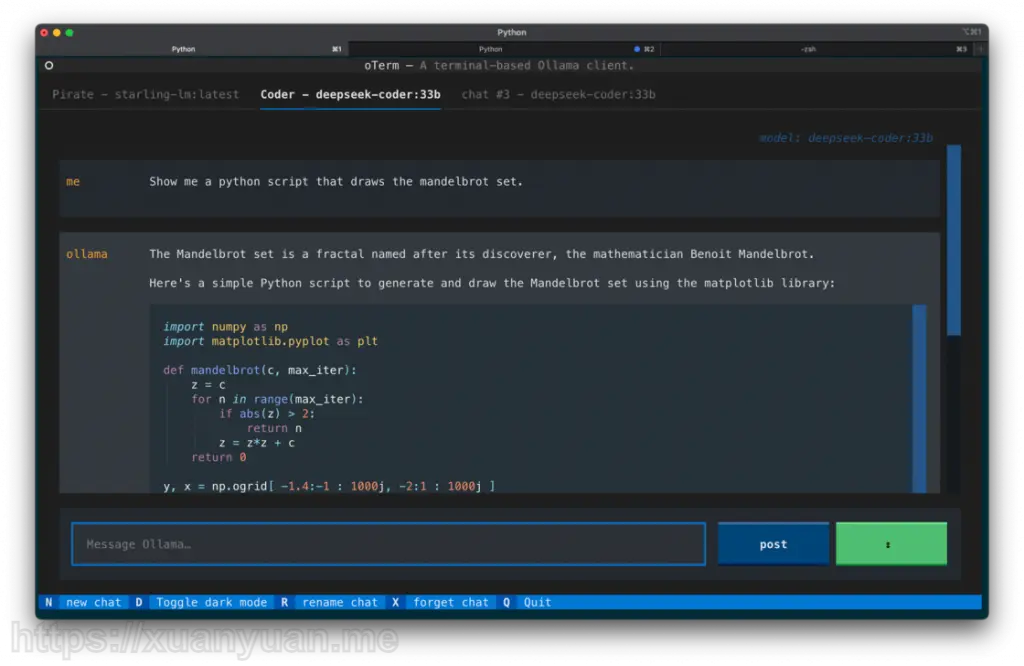Viewport: 1024px width, 666px height.
Task: Click the Message Ollama input field
Action: pyautogui.click(x=389, y=544)
